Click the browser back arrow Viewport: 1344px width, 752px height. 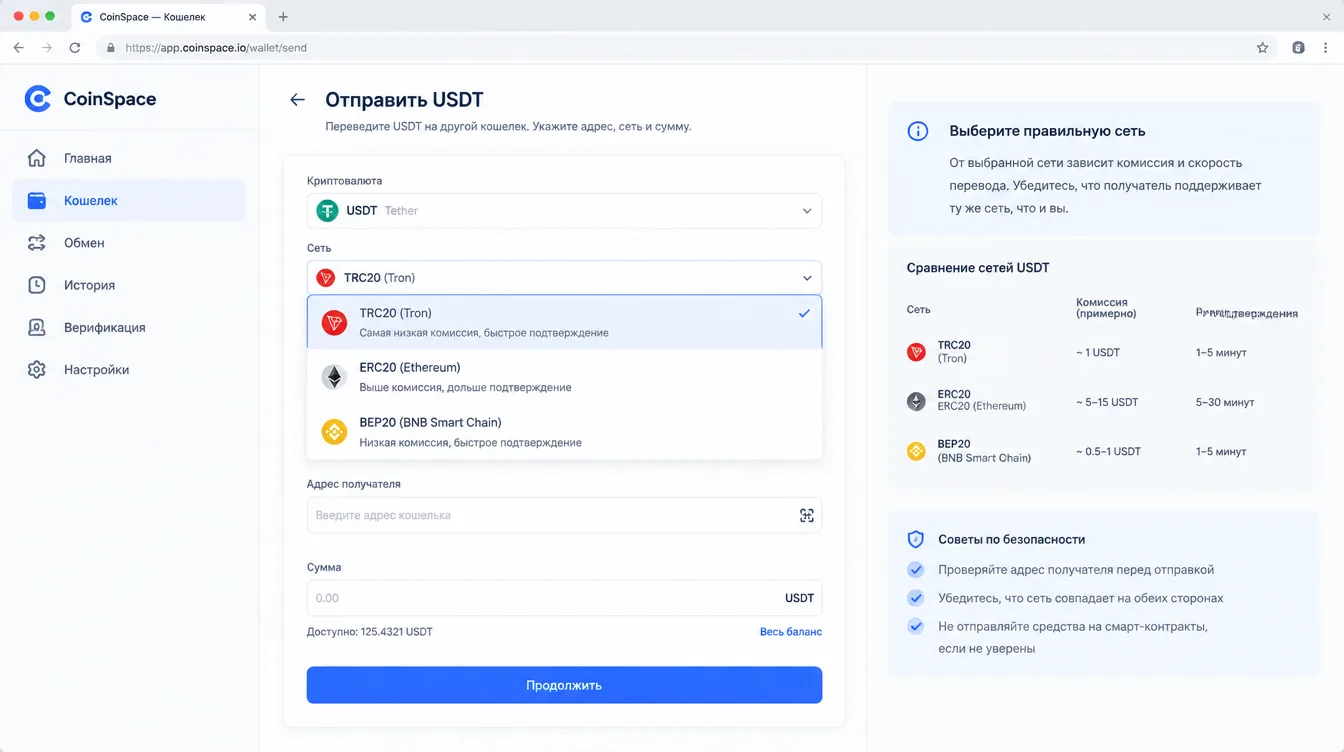click(x=19, y=47)
